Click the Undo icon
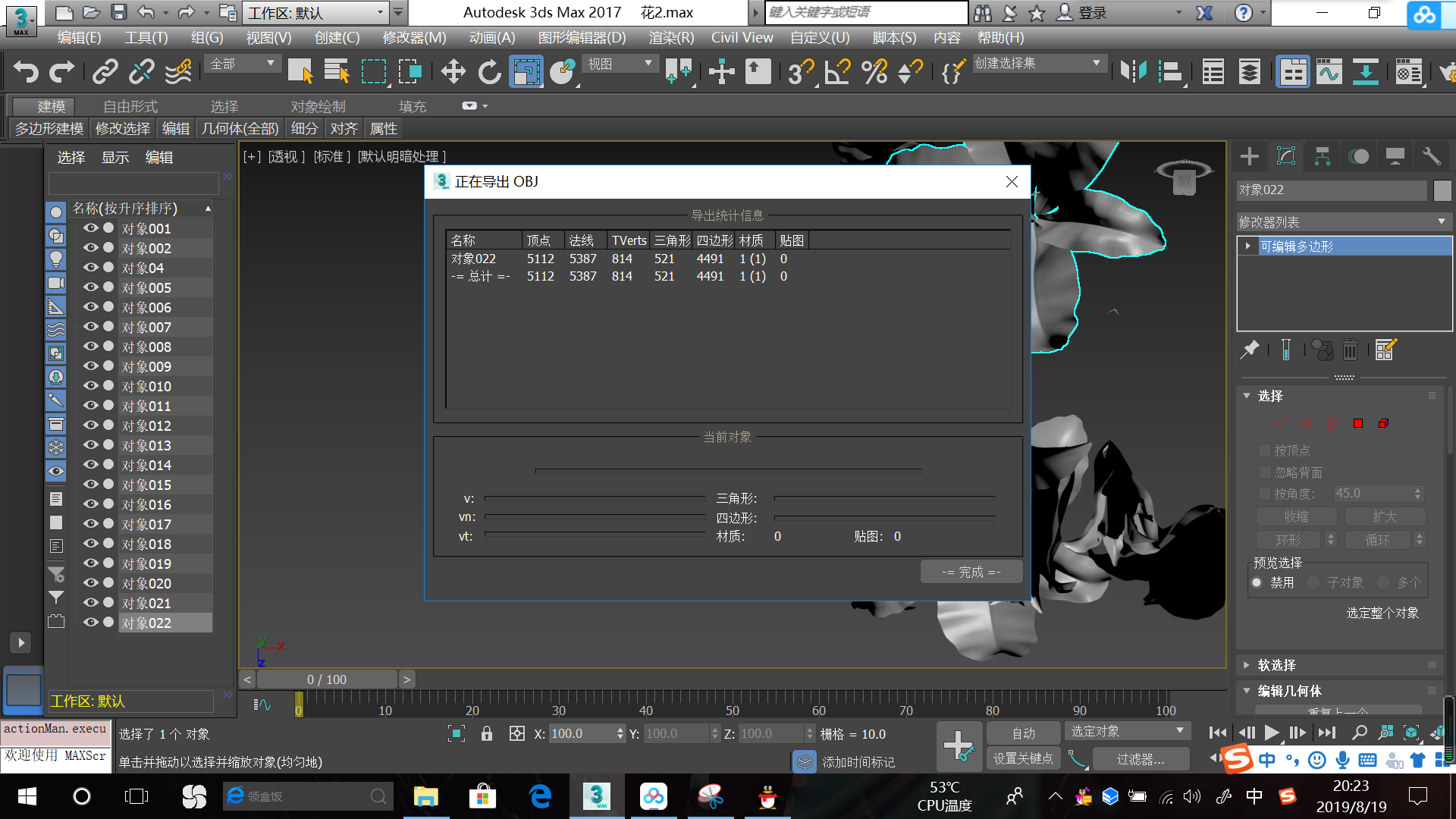Image resolution: width=1456 pixels, height=819 pixels. tap(26, 71)
